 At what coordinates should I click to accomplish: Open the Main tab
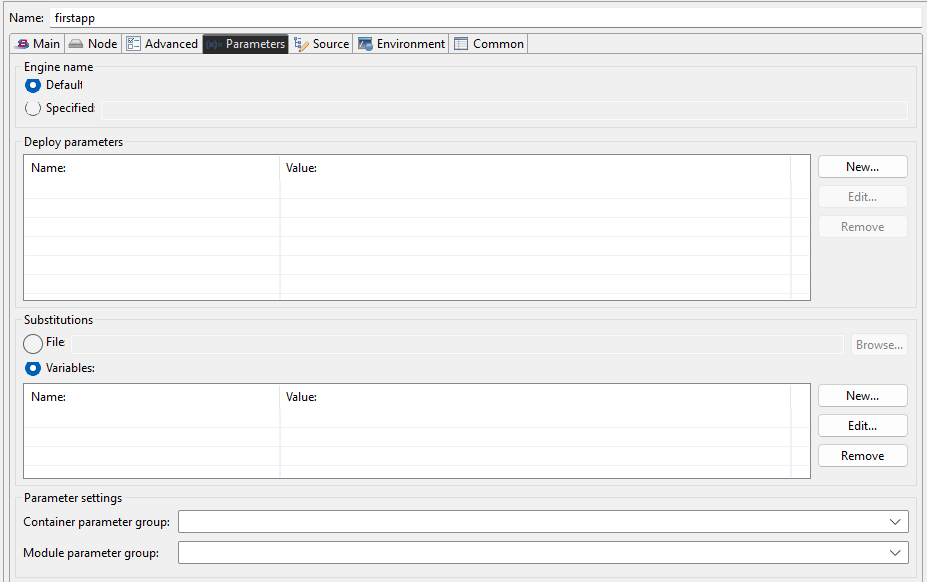point(37,44)
